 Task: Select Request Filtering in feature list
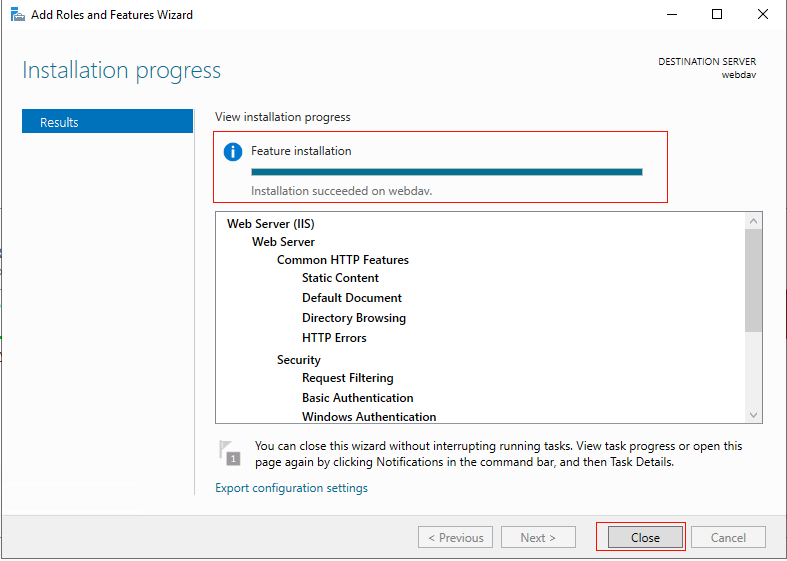click(x=348, y=378)
